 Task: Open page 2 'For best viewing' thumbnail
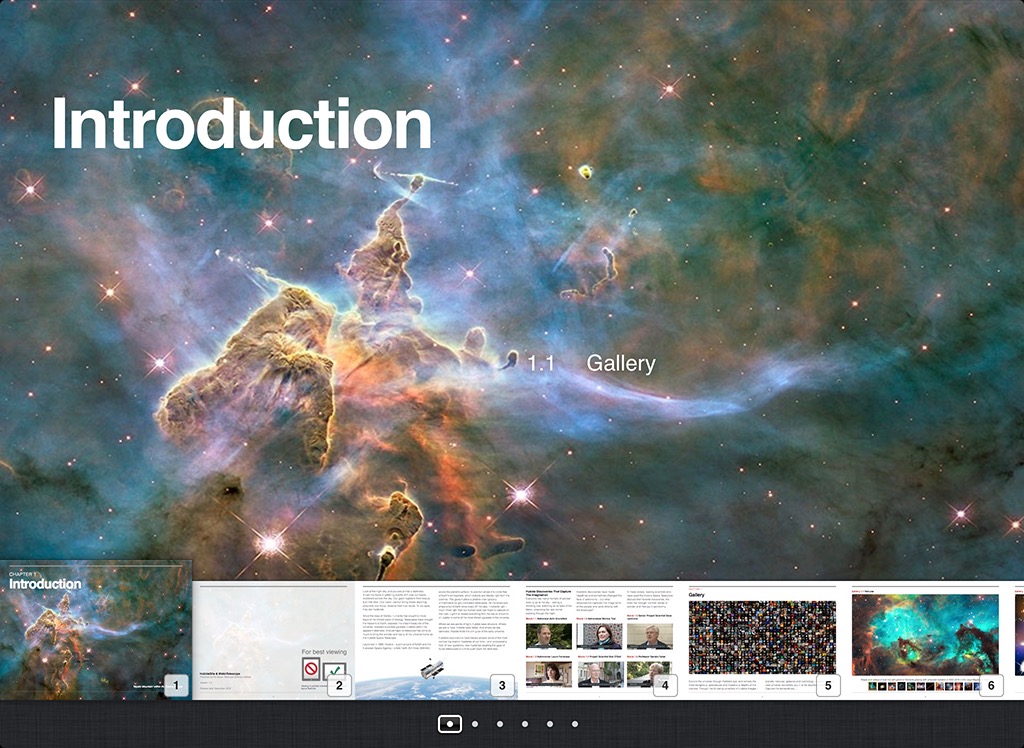274,640
